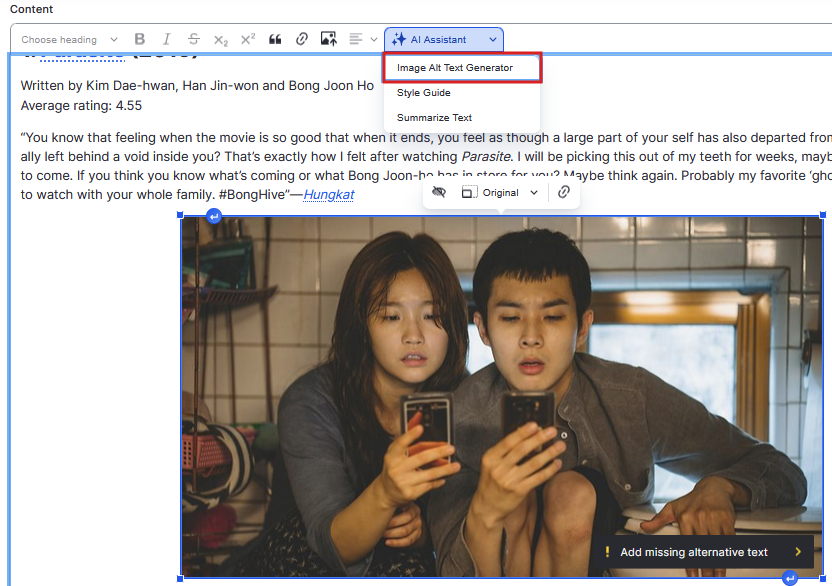Grab the top-right image resize handle
This screenshot has width=832, height=586.
click(x=823, y=215)
